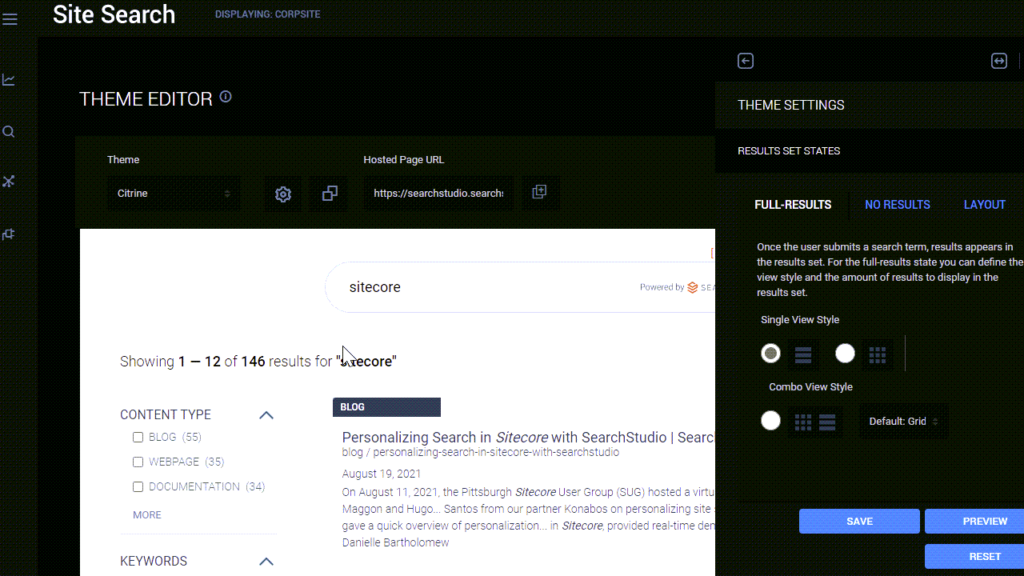Click the RESET button

point(974,556)
